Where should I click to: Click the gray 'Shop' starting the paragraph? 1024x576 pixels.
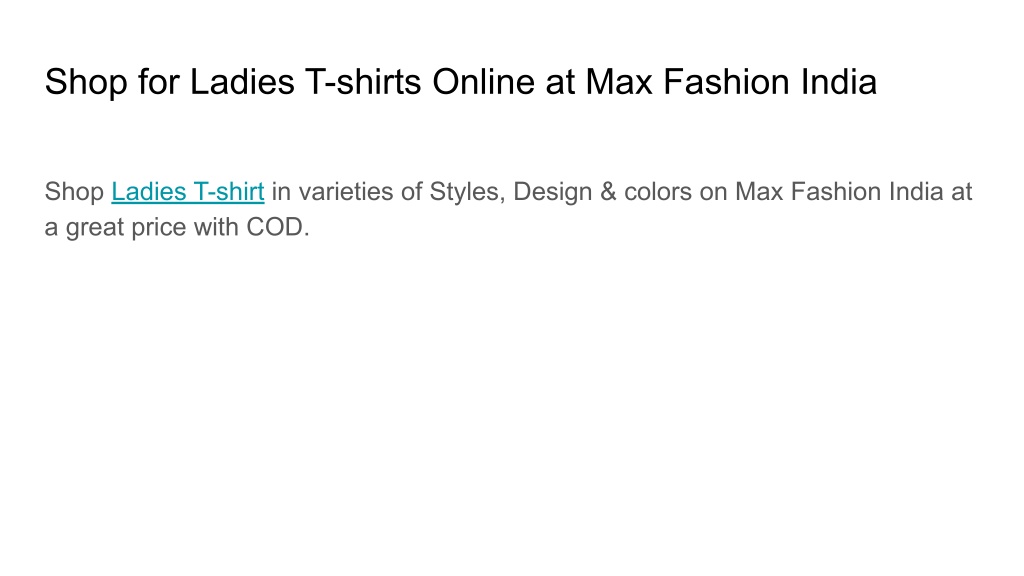click(74, 192)
